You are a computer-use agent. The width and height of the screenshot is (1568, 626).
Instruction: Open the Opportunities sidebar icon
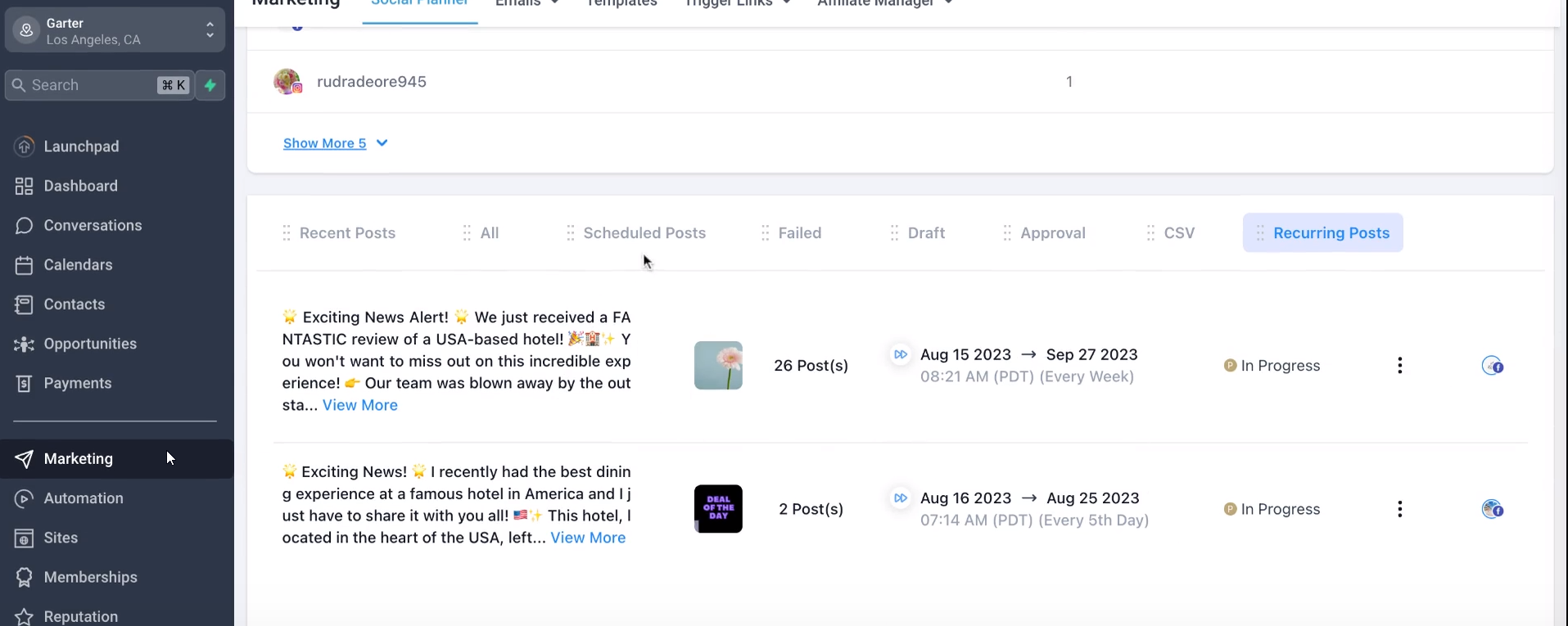click(25, 344)
